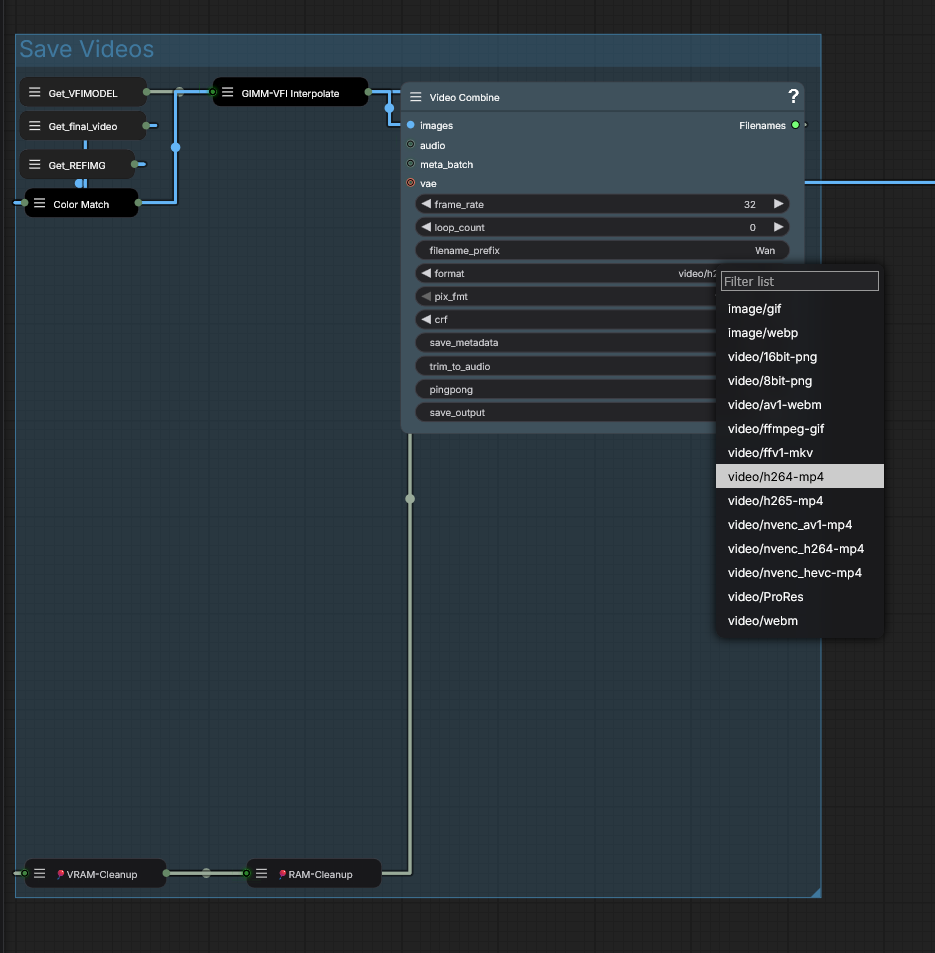Select video/h265-mp4 option
This screenshot has height=953, width=935.
click(x=799, y=501)
